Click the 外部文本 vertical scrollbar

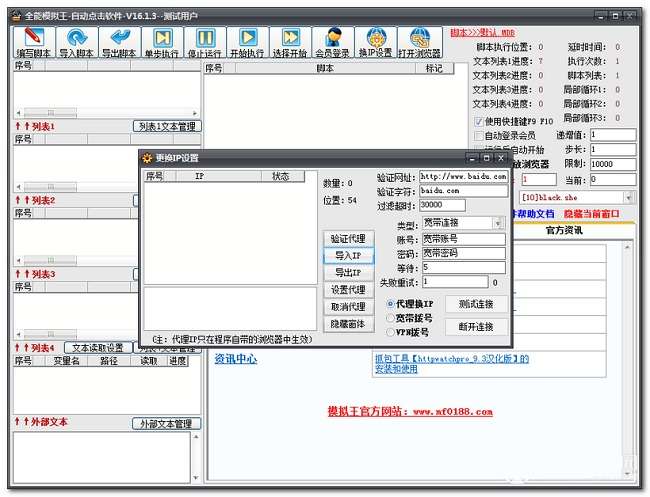[x=196, y=457]
